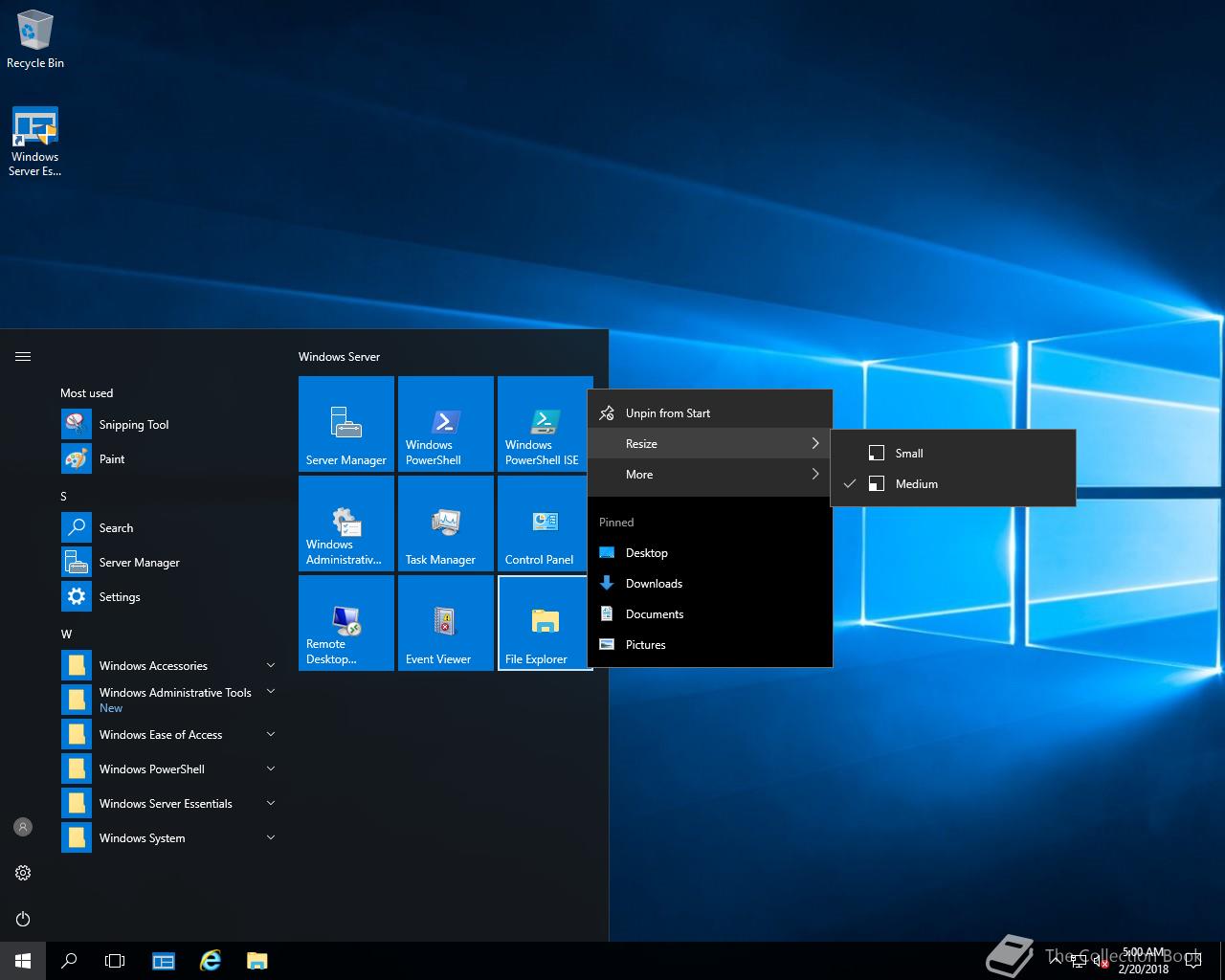Click the 'W' letter header
The width and height of the screenshot is (1225, 980).
tap(66, 635)
